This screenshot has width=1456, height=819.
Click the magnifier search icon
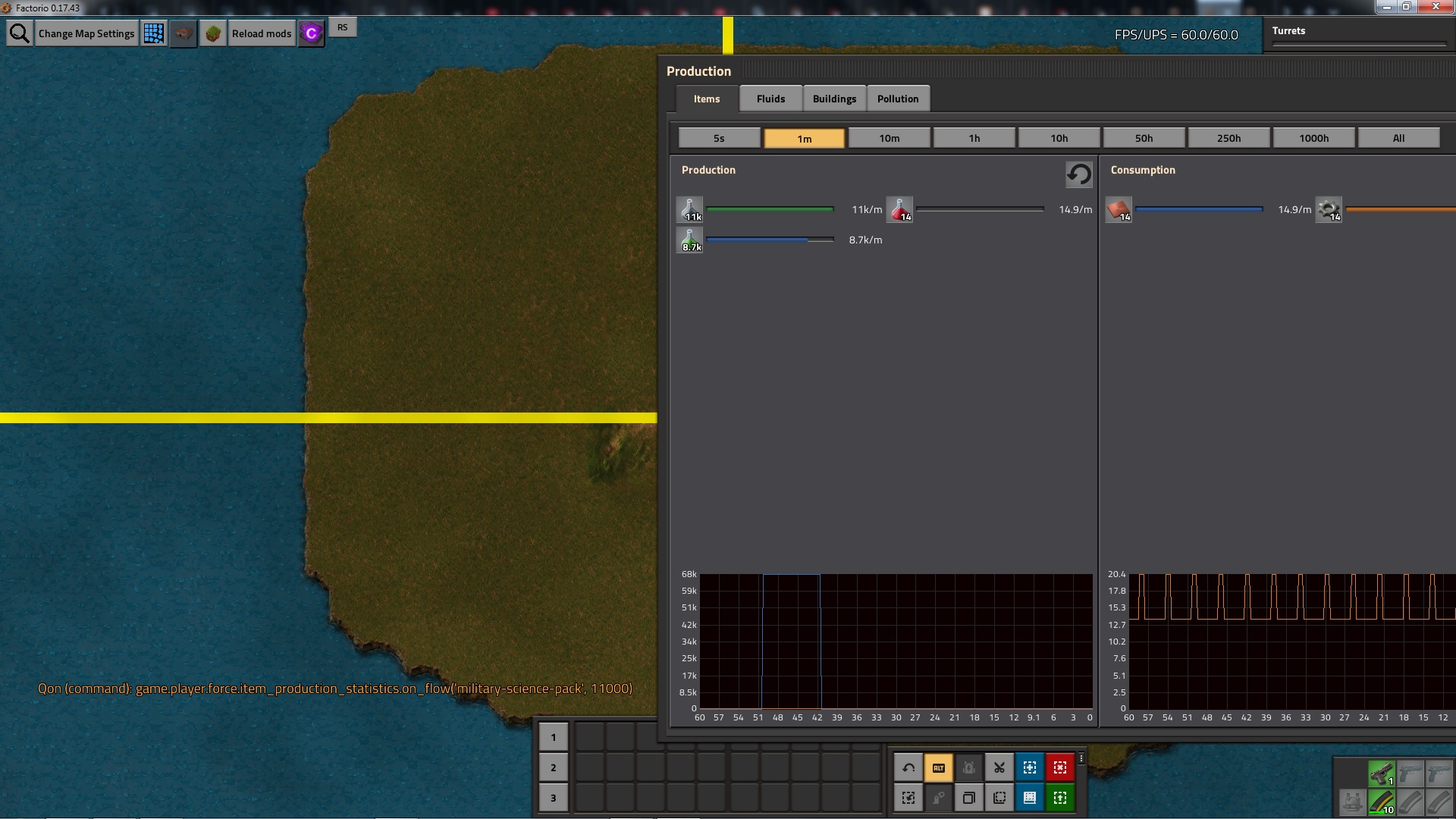20,33
